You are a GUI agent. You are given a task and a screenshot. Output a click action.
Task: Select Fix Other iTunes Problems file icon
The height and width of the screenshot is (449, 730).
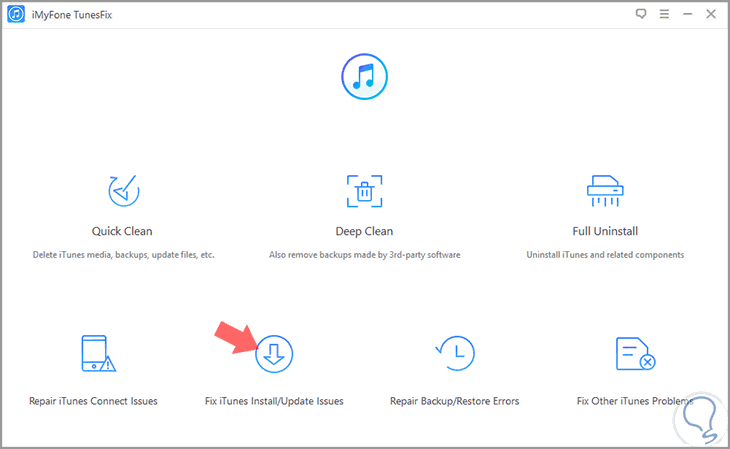[x=635, y=354]
